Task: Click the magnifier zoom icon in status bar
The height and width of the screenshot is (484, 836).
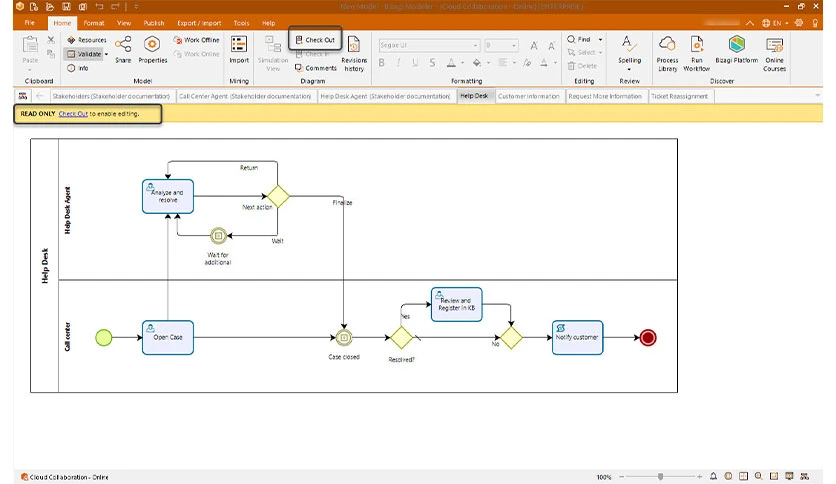Action: (x=759, y=477)
